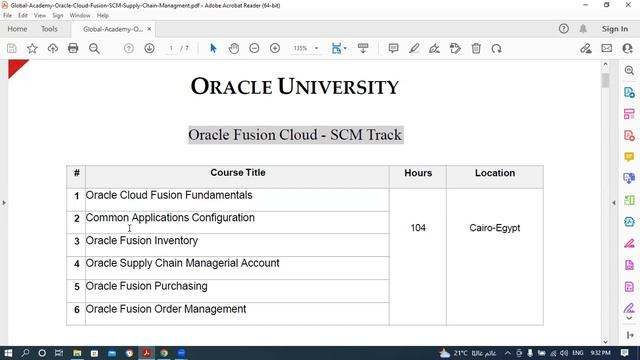Open File Explorer from the taskbar
Image resolution: width=640 pixels, height=360 pixels.
77,353
